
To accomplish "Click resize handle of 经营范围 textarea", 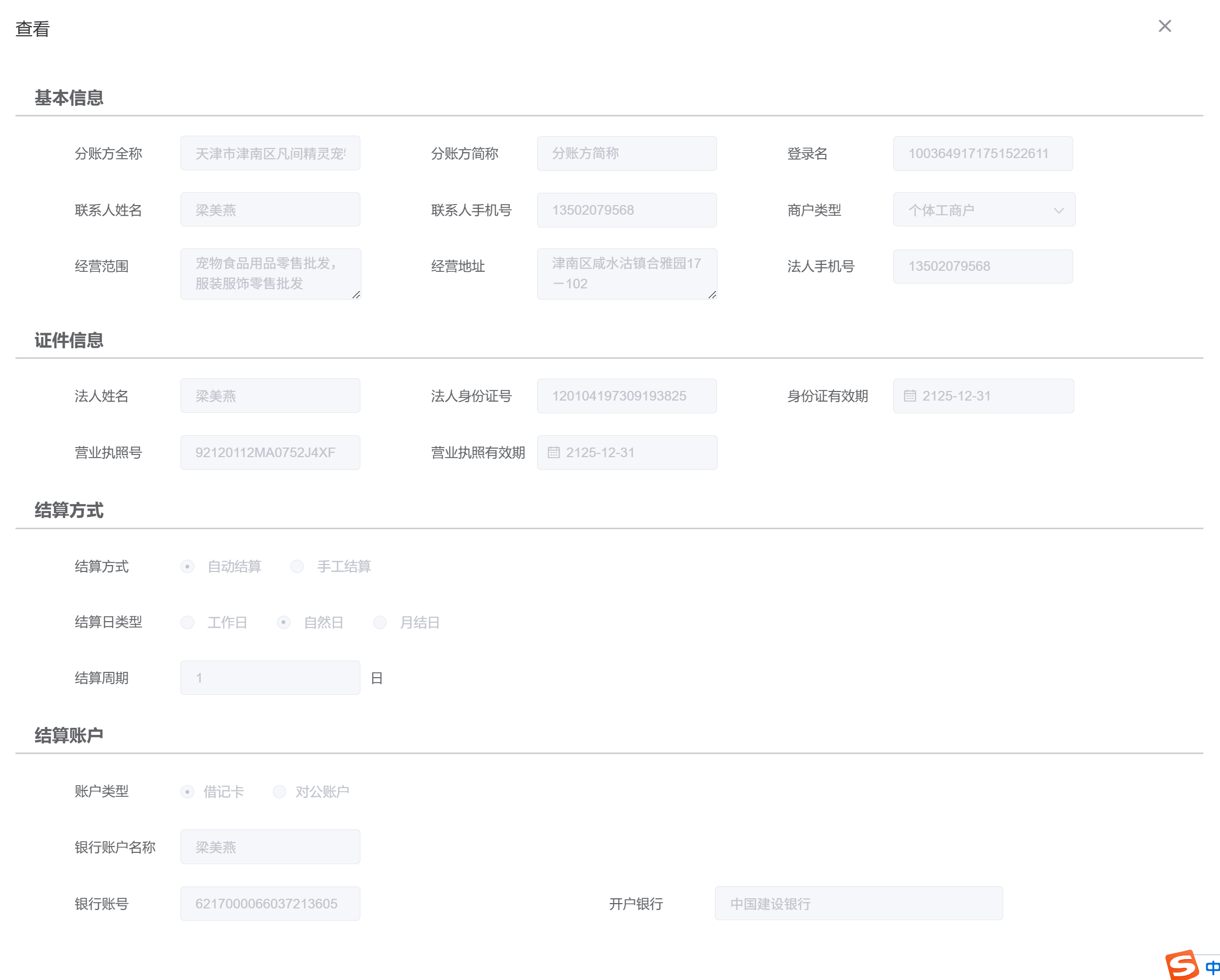I will coord(356,295).
